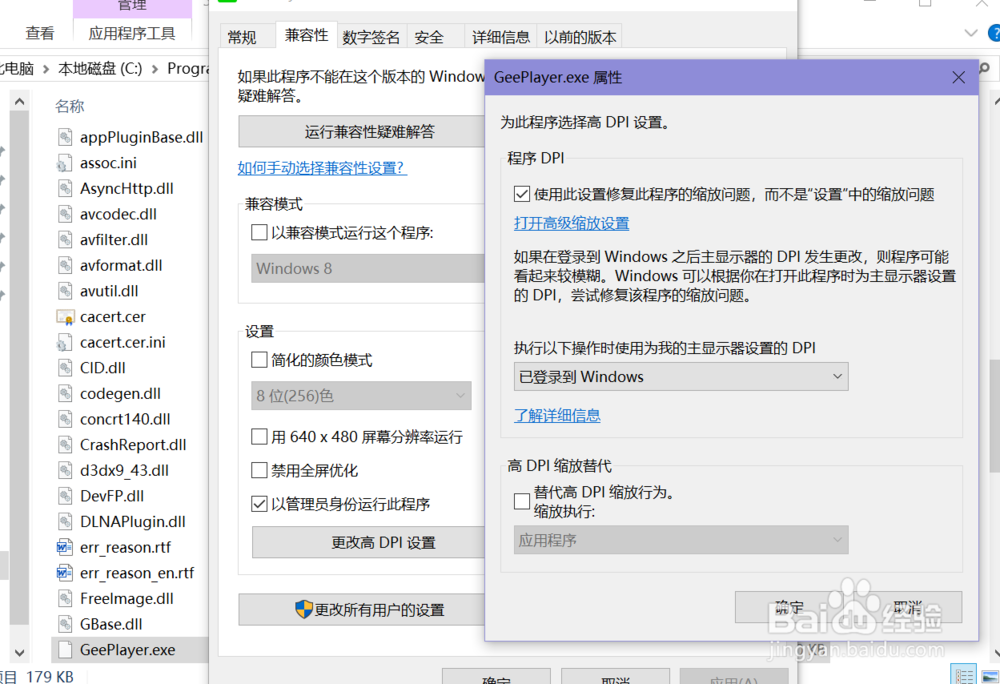Click 确定 in the high DPI dialog

point(790,607)
